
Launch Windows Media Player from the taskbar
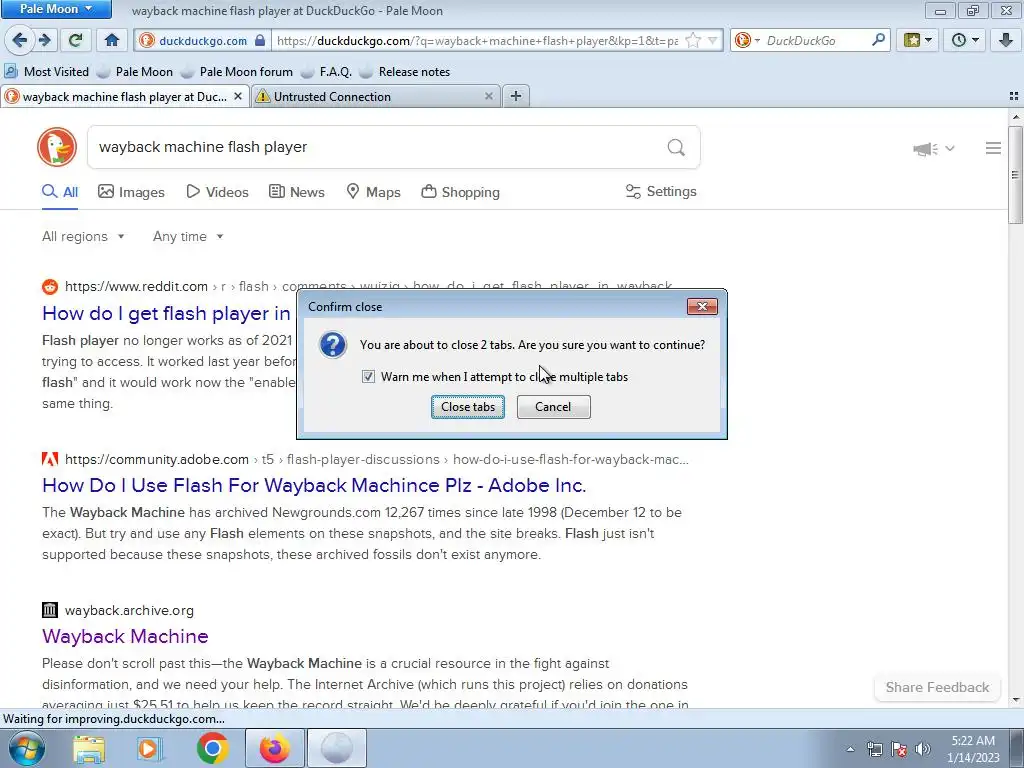tap(150, 748)
